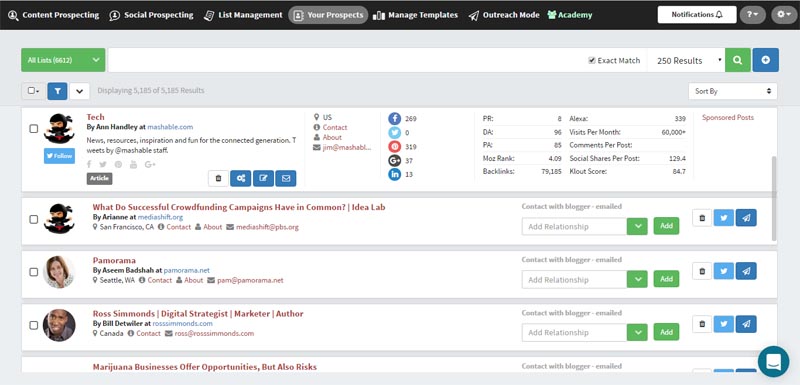Open About link for Tech prospect
The height and width of the screenshot is (385, 800).
tap(332, 137)
